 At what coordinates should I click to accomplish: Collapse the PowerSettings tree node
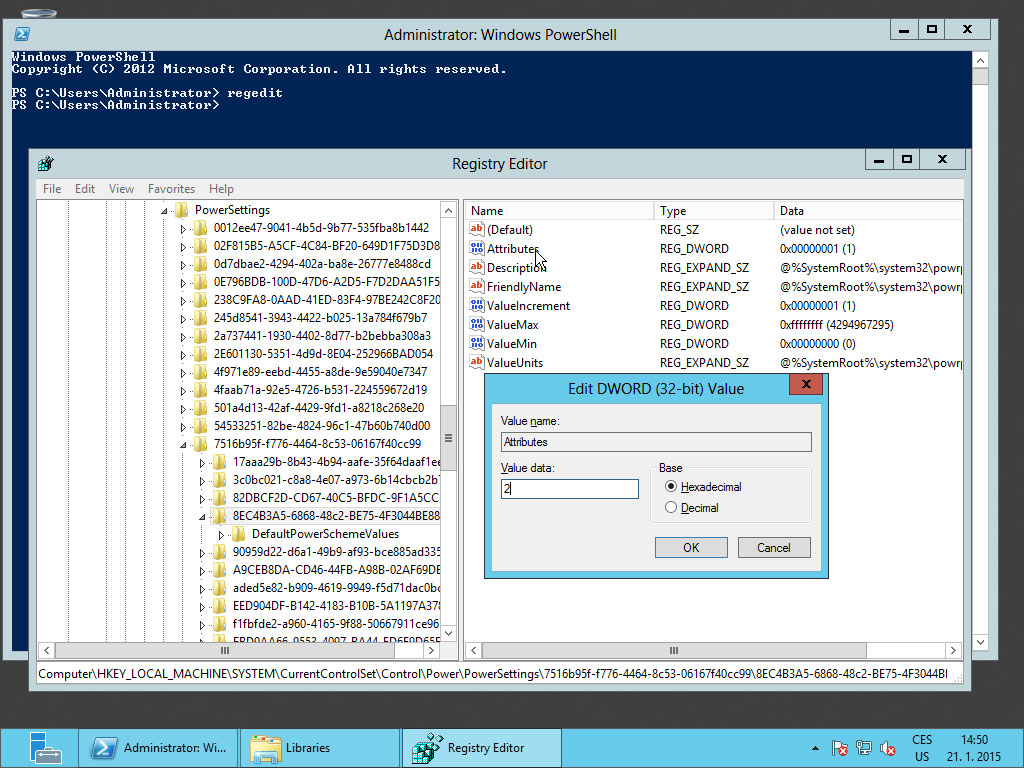click(x=164, y=211)
